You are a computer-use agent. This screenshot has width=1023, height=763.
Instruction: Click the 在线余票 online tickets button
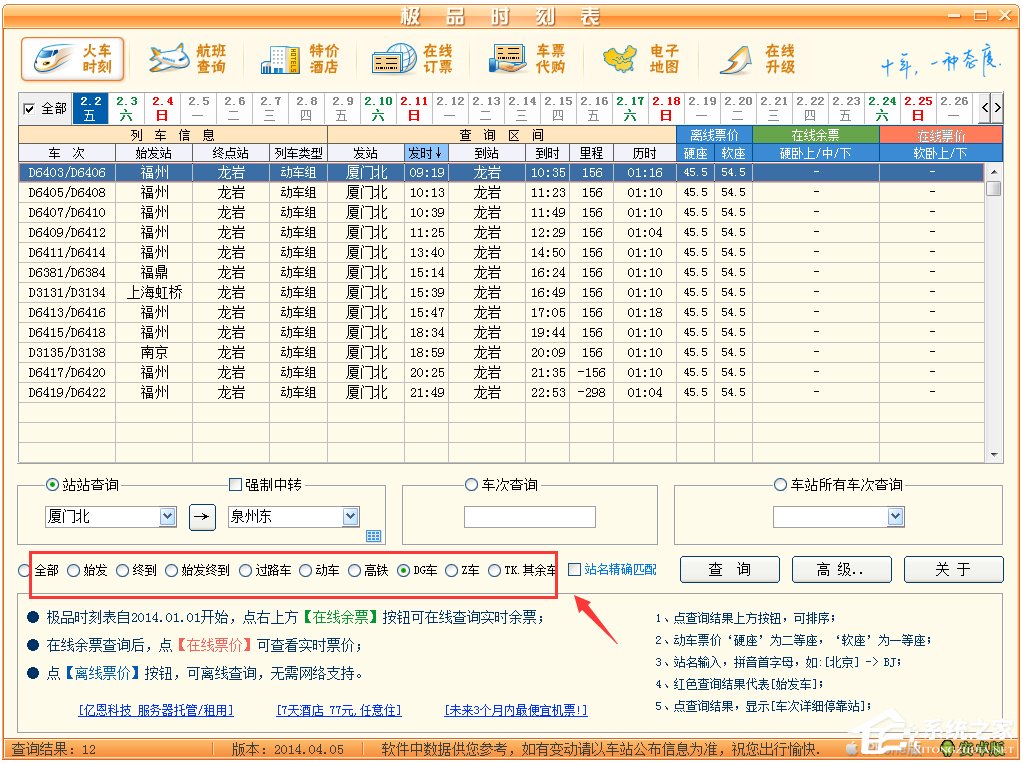[816, 135]
